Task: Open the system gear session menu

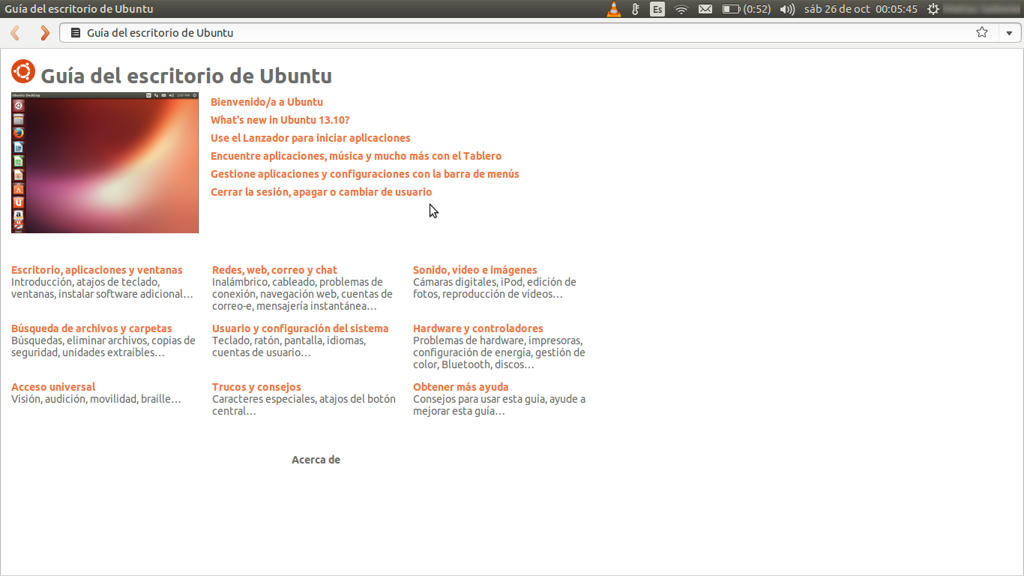Action: coord(933,9)
